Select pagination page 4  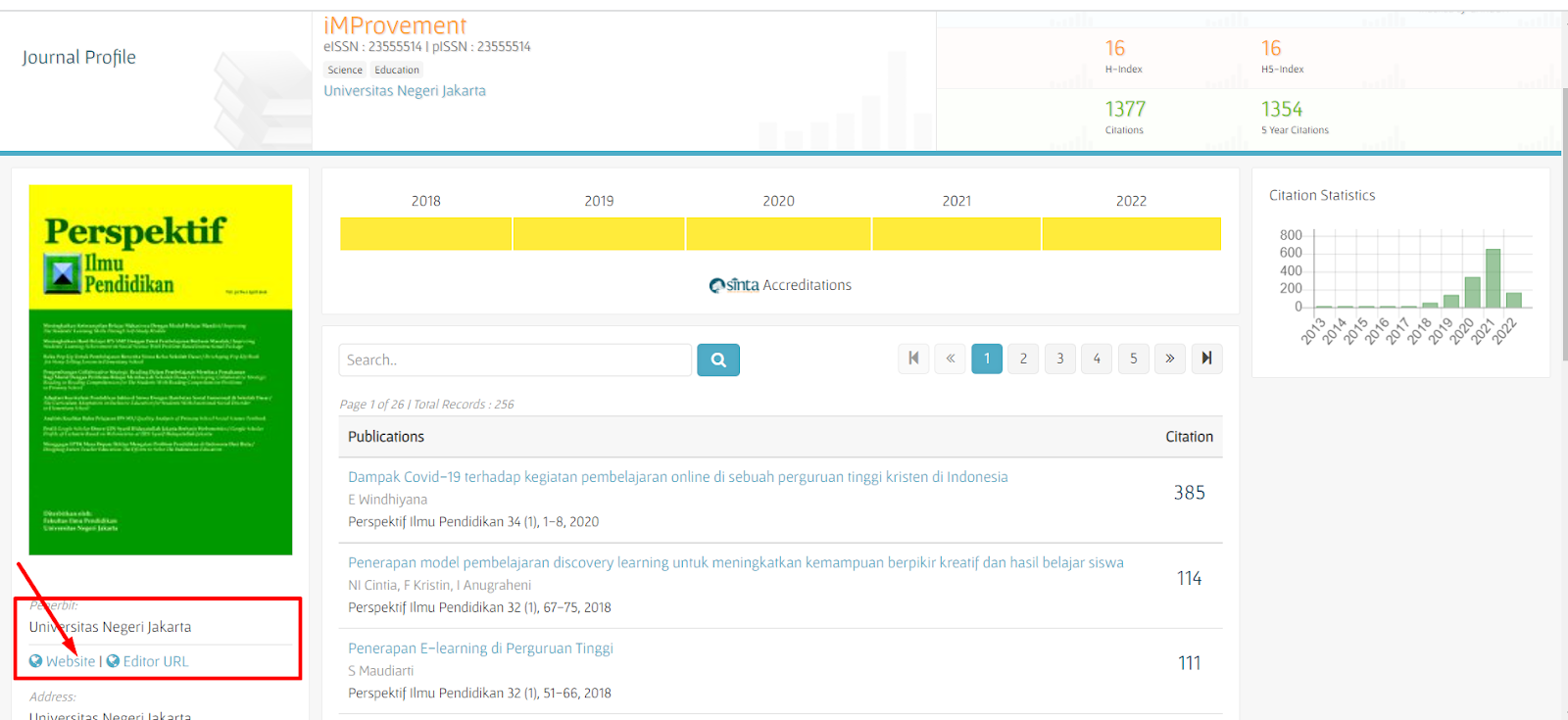click(x=1097, y=359)
